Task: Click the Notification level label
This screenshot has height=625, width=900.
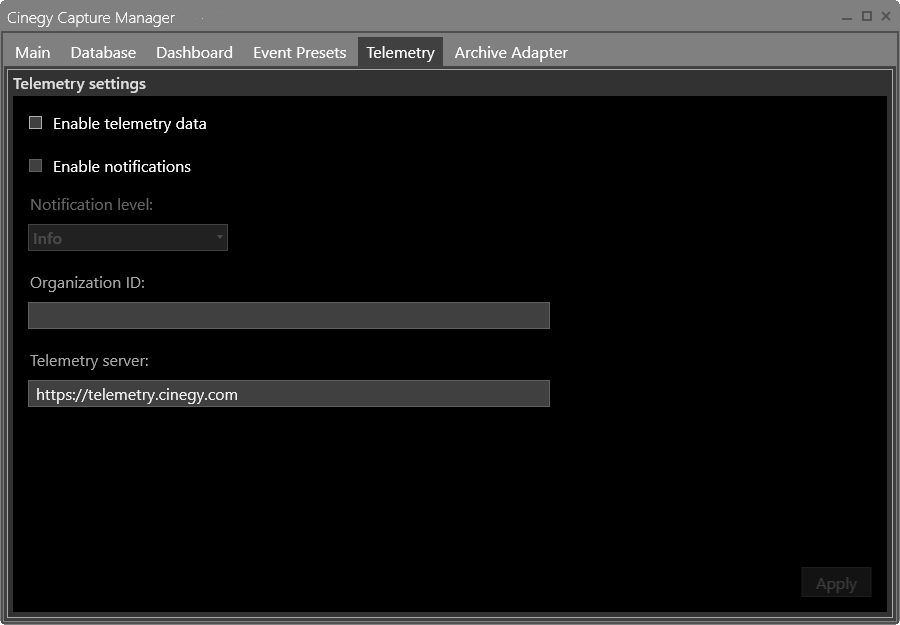Action: click(89, 204)
